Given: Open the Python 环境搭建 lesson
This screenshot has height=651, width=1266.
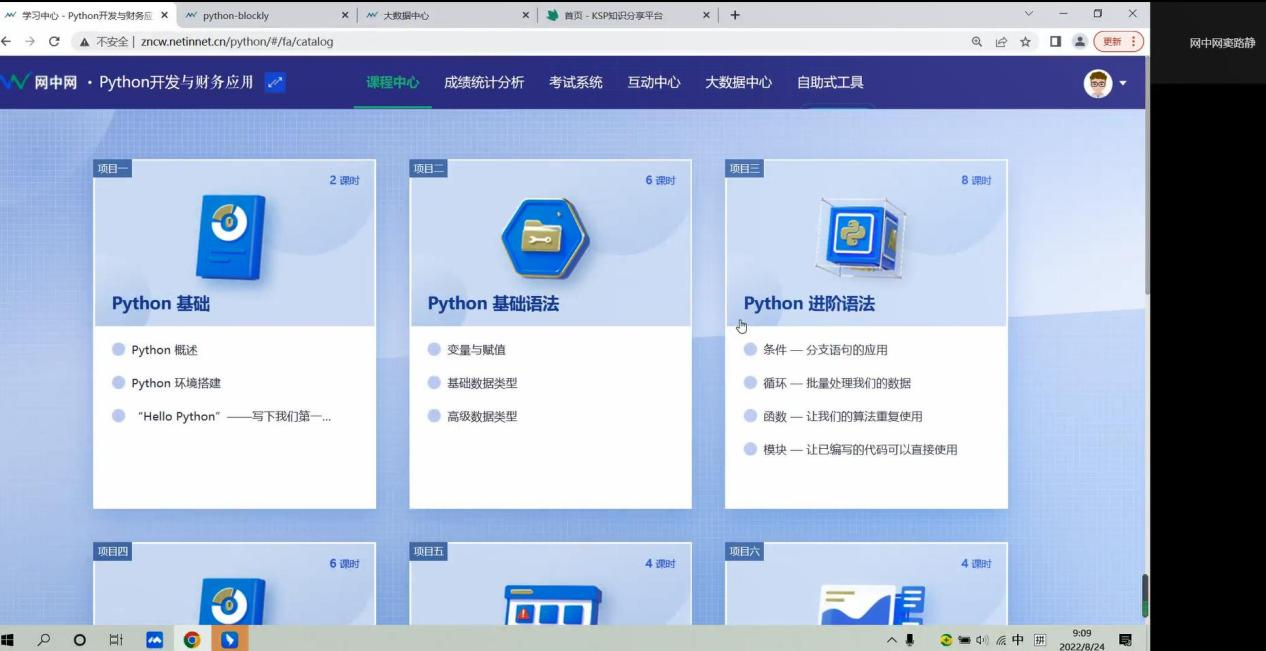Looking at the screenshot, I should [x=176, y=383].
